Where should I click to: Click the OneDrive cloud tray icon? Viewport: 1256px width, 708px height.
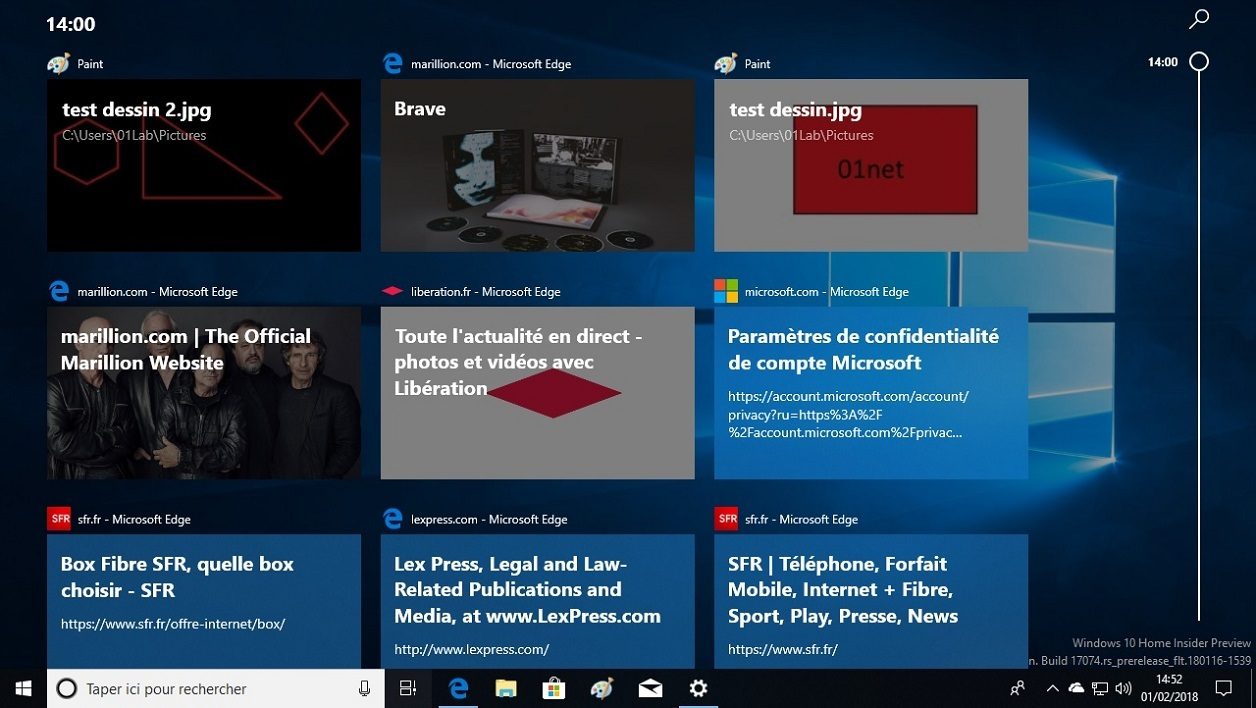(x=1076, y=688)
